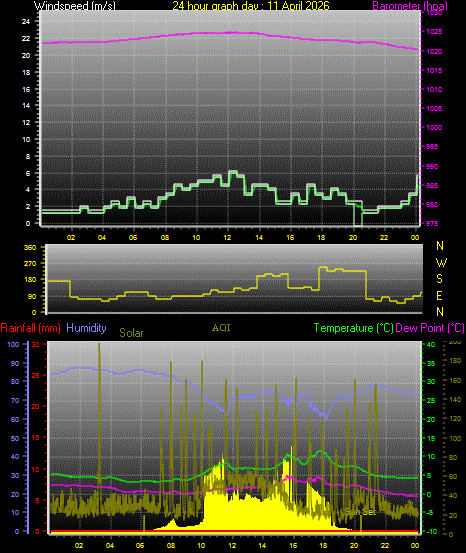Click the 90 humidity axis value

point(14,364)
